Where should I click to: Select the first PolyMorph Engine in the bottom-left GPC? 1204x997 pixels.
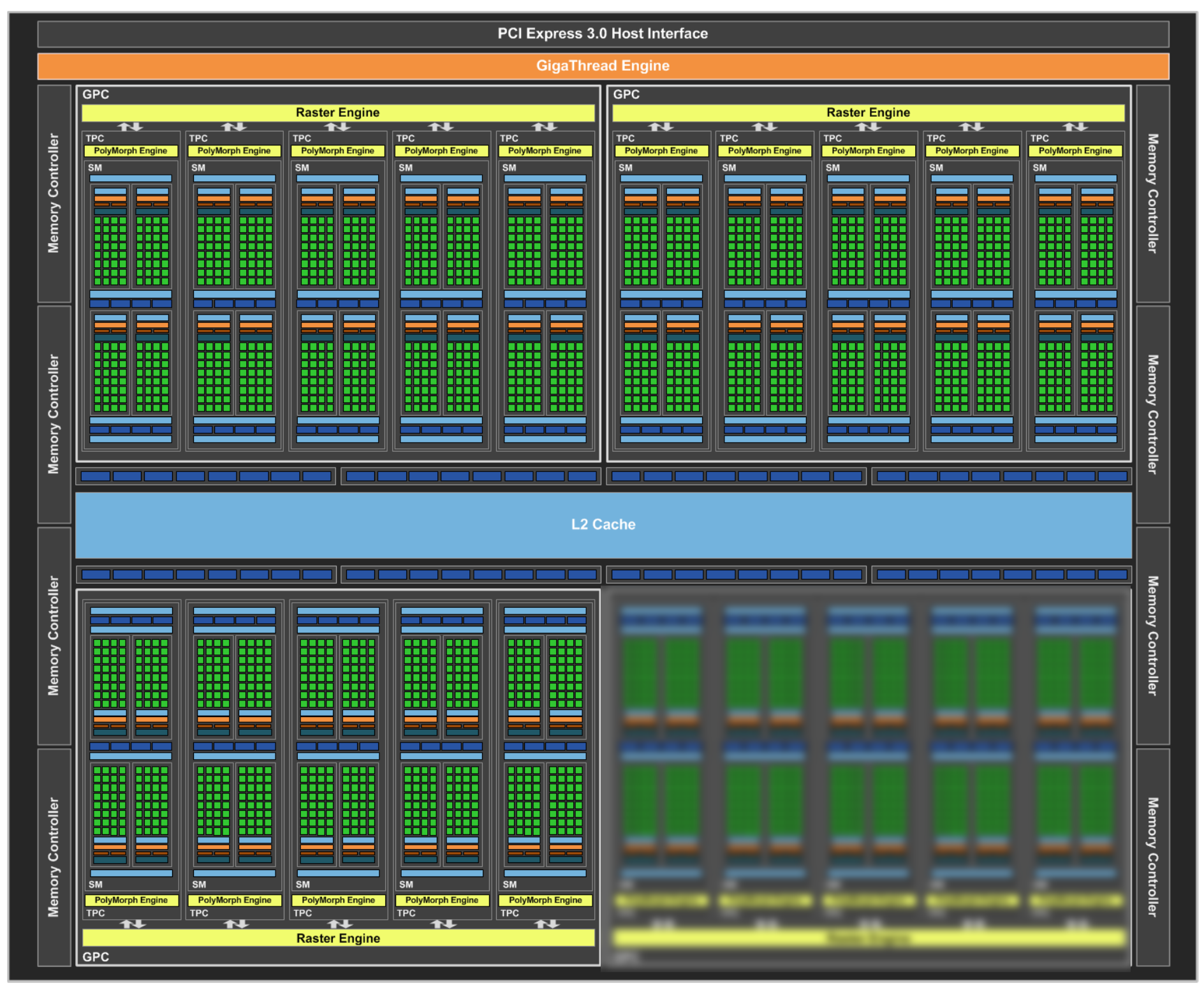click(x=131, y=900)
